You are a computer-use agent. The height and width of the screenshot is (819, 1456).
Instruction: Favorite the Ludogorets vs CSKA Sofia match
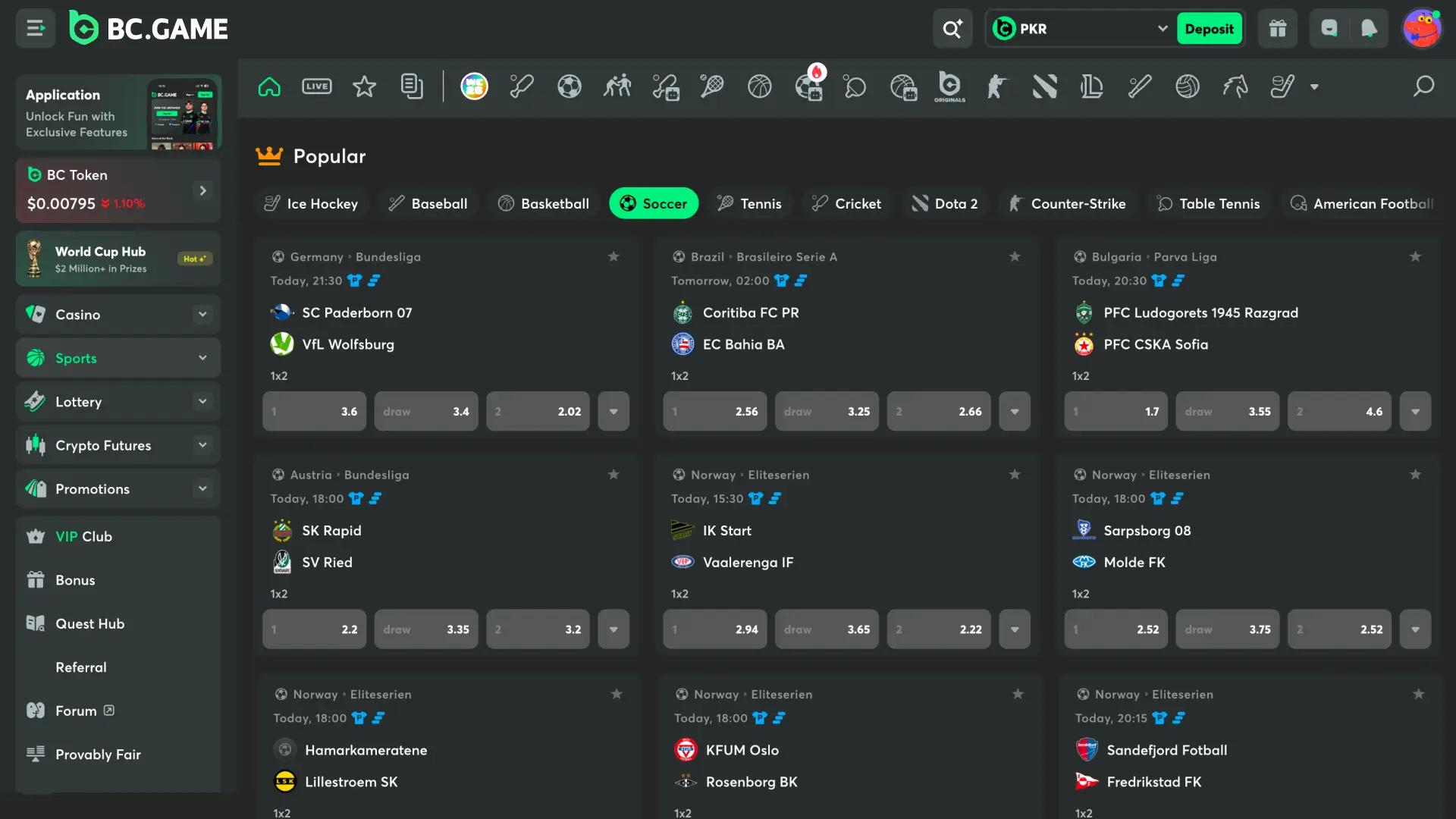click(x=1415, y=256)
